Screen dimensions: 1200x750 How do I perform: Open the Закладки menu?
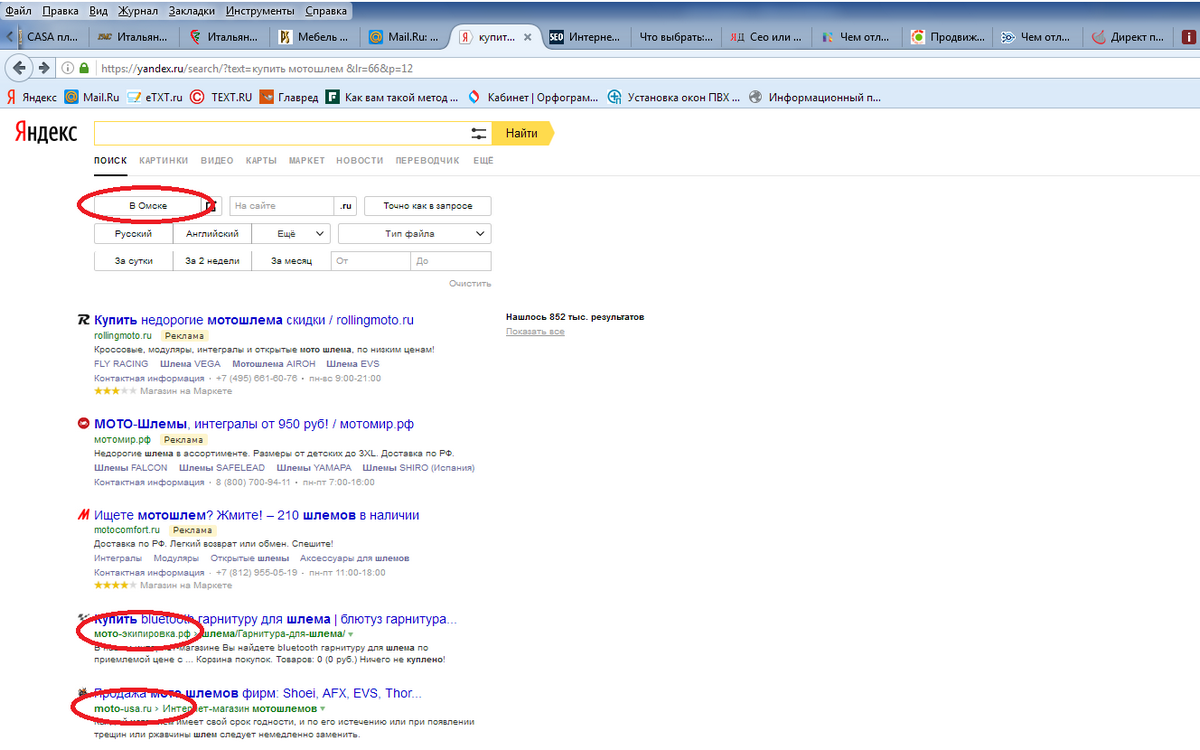point(191,11)
